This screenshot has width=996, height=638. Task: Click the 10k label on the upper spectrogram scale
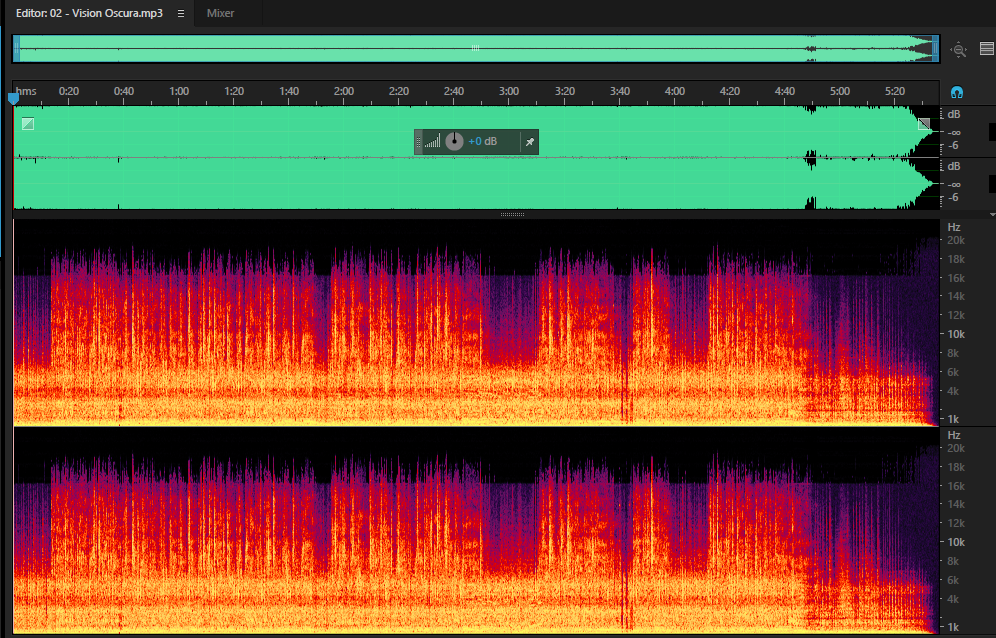pos(956,334)
